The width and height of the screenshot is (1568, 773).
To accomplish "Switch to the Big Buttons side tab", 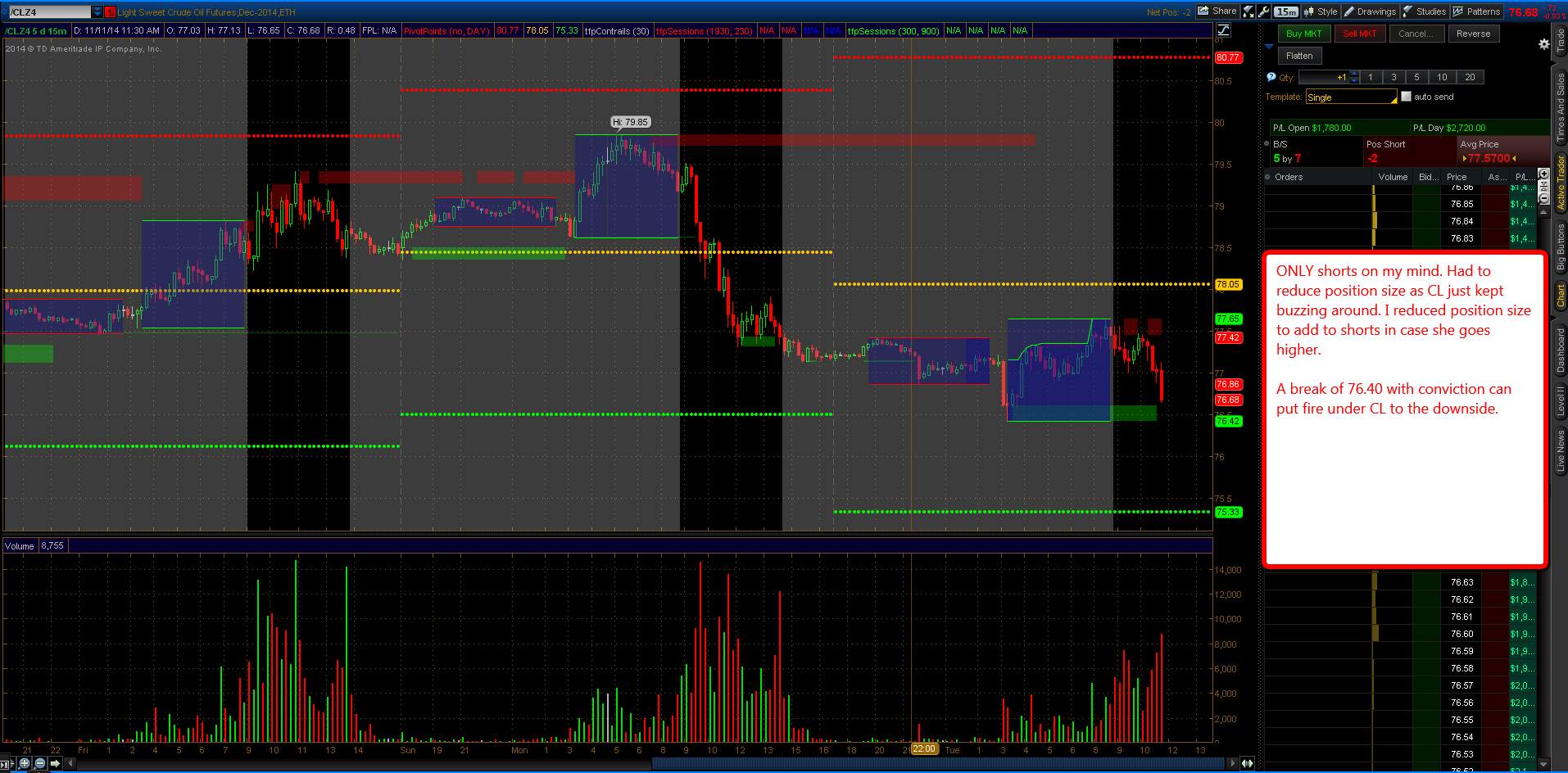I will pos(1560,246).
